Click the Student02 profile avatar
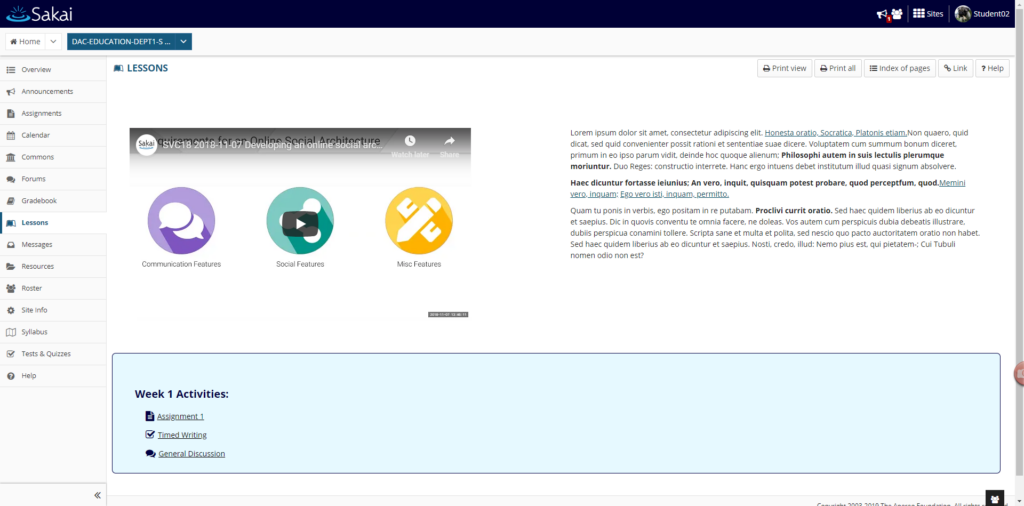This screenshot has height=506, width=1024. point(963,14)
